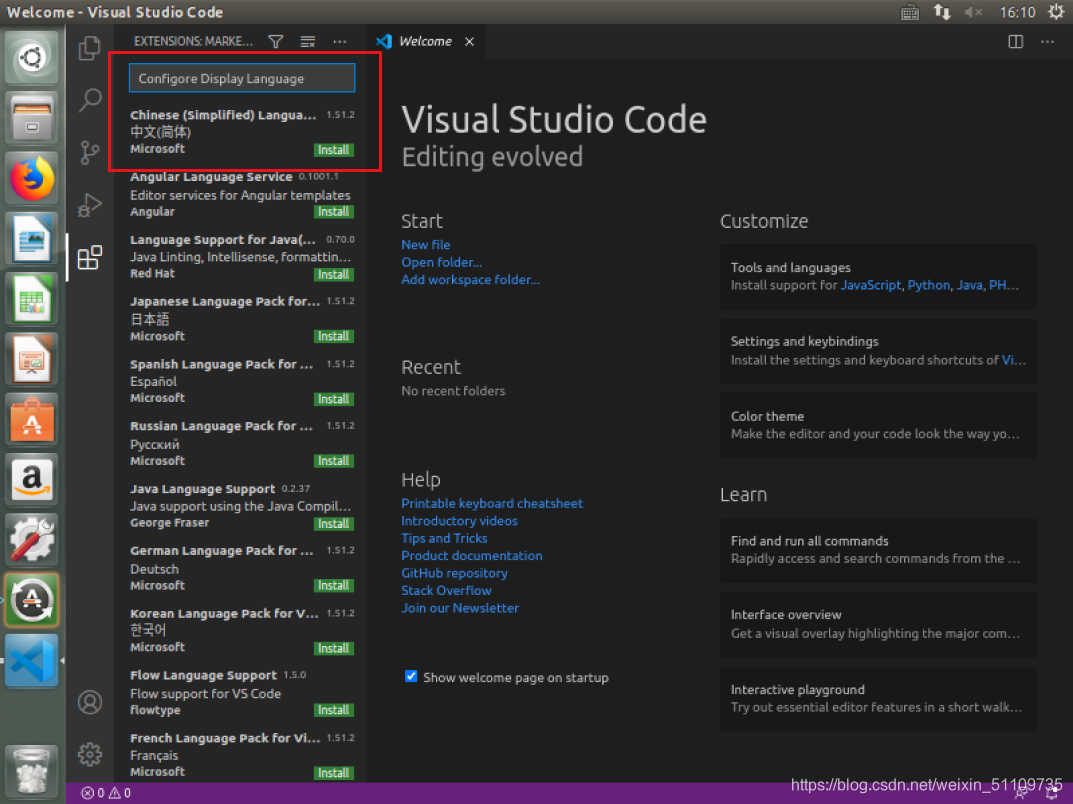Screen dimensions: 1073x804
Task: Install Flow Language Support extension
Action: 333,710
